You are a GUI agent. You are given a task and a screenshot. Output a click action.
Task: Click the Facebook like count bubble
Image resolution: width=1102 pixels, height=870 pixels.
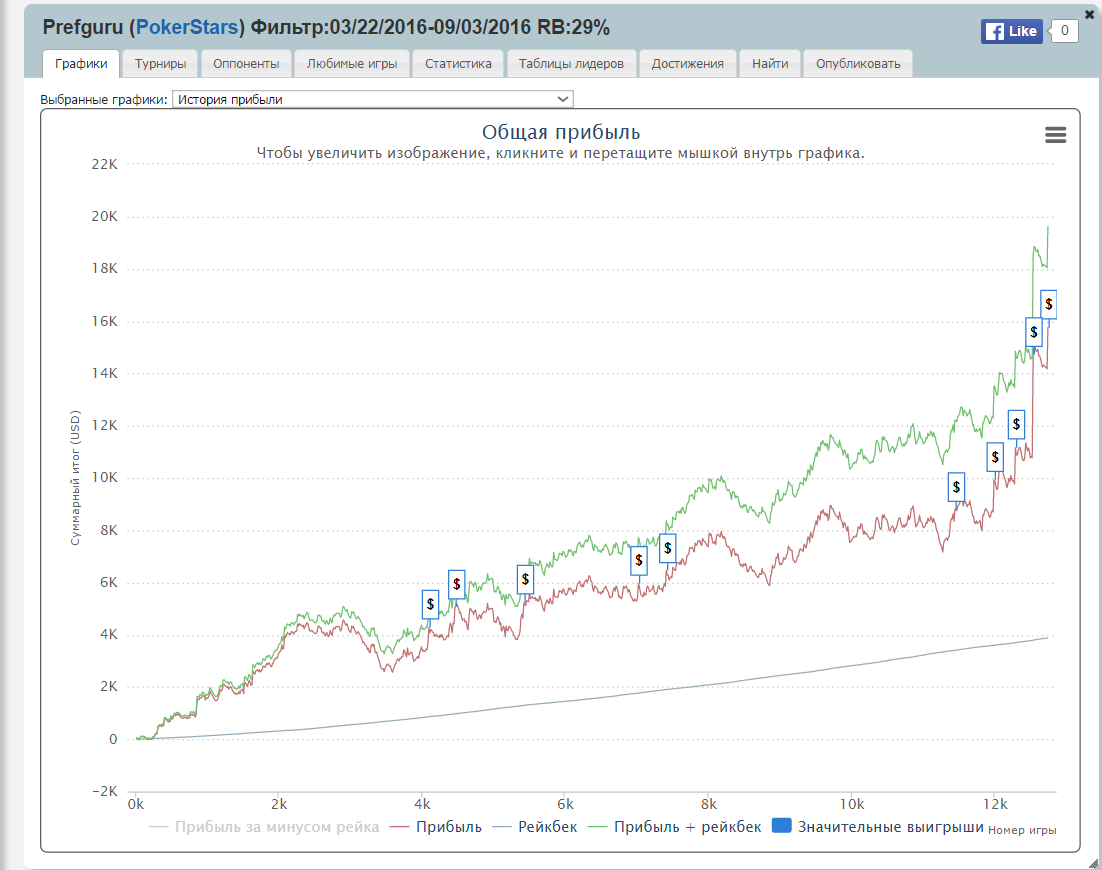point(1064,30)
